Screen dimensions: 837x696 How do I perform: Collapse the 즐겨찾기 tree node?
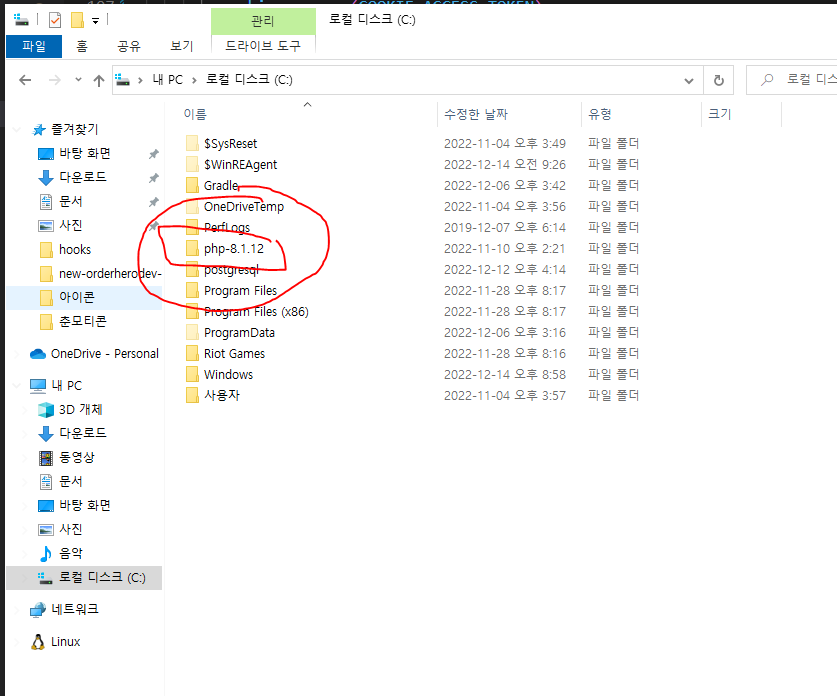pos(17,129)
